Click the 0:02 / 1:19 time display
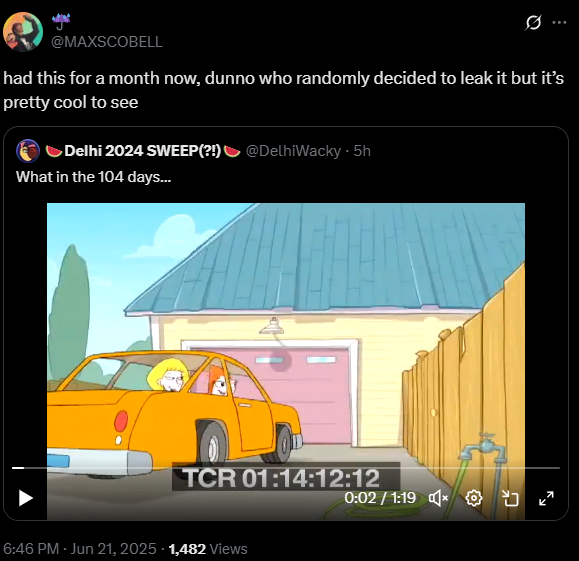Image resolution: width=579 pixels, height=561 pixels. (x=380, y=498)
